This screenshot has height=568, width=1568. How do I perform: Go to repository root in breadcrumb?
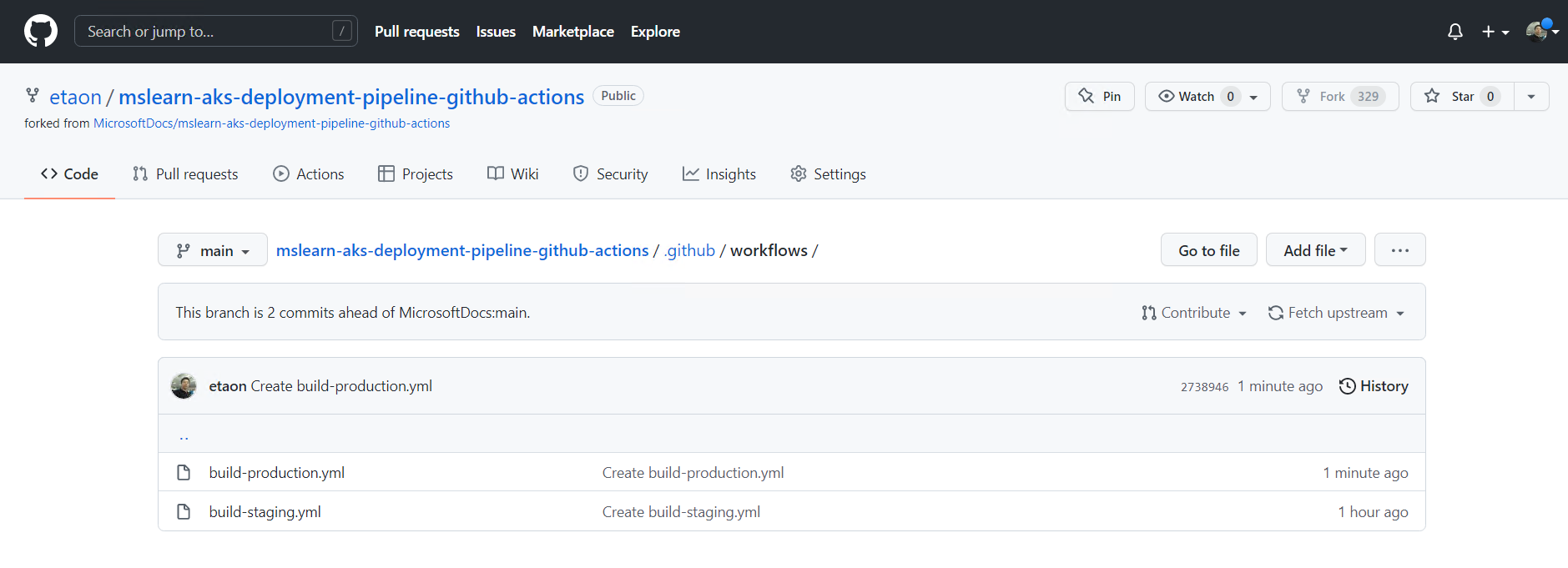462,250
